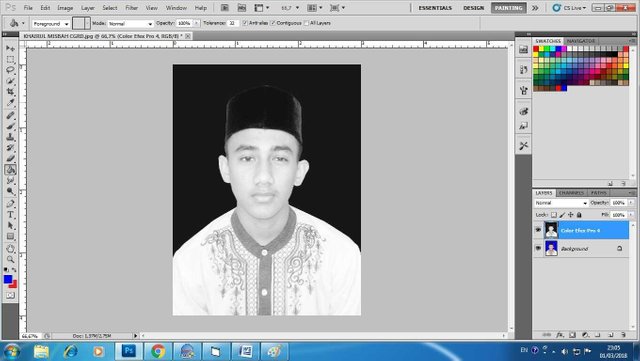Switch to the Design workspace
This screenshot has width=640, height=361.
point(473,8)
